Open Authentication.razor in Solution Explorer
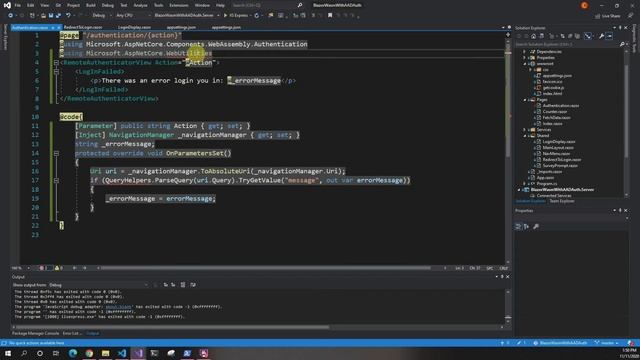The width and height of the screenshot is (640, 360). click(560, 106)
